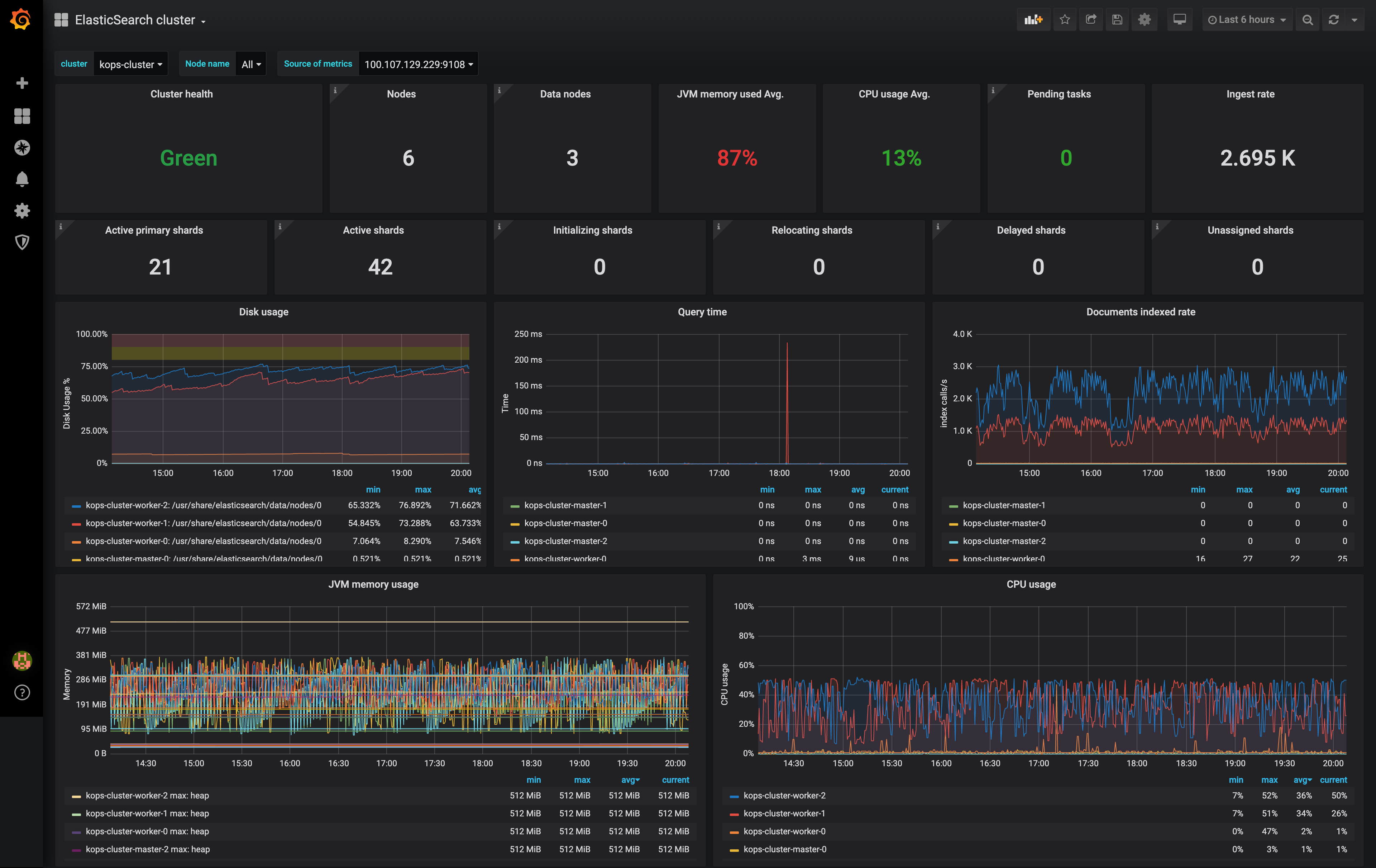Image resolution: width=1376 pixels, height=868 pixels.
Task: Click the Share dashboard icon
Action: (x=1091, y=20)
